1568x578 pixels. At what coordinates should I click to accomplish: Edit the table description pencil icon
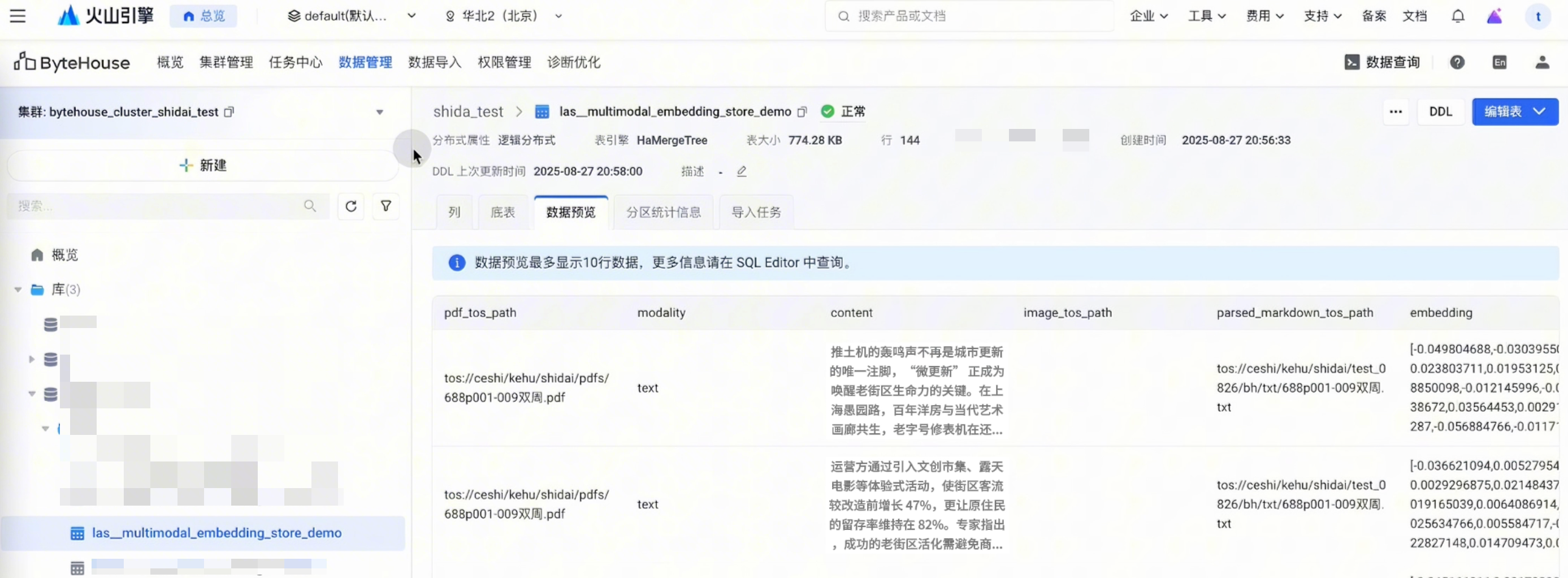(x=742, y=172)
